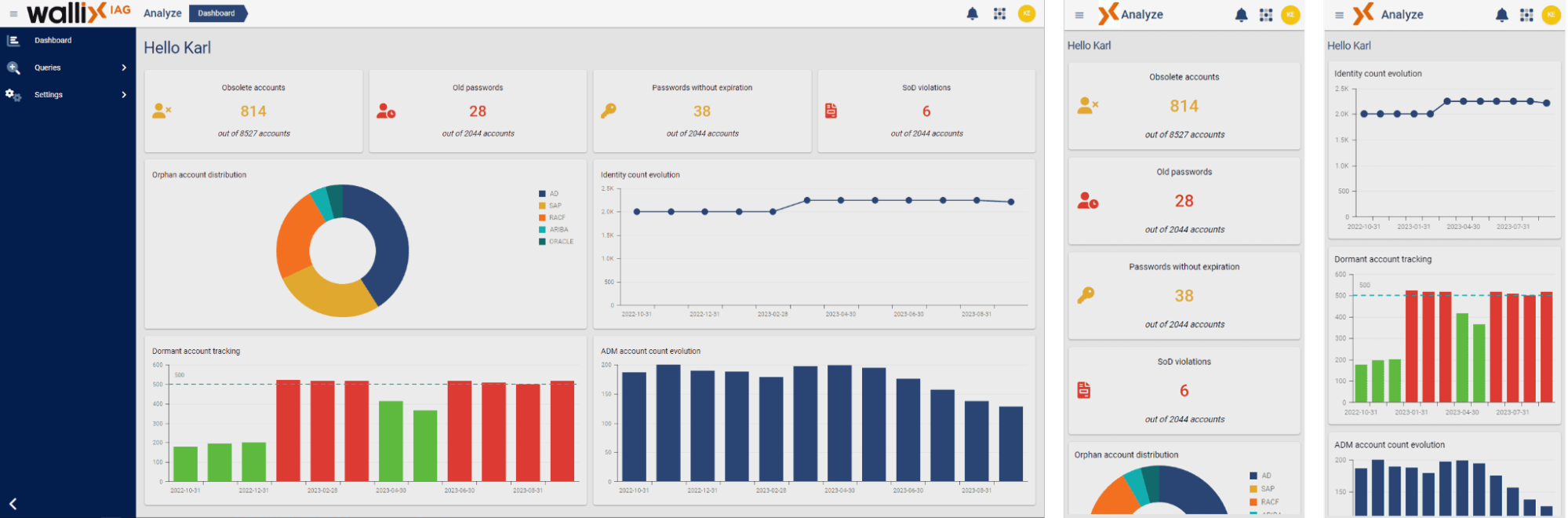Expand the Queries submenu chevron
This screenshot has width=1568, height=518.
124,67
